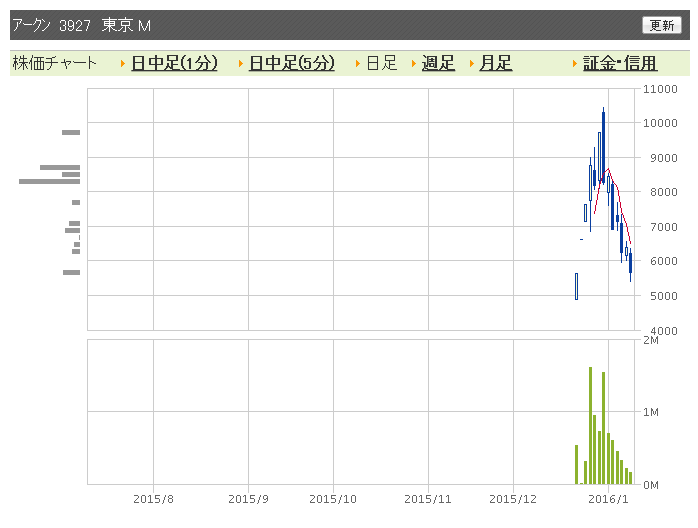Click orange arrow beside 日中足(5分)

pyautogui.click(x=240, y=64)
